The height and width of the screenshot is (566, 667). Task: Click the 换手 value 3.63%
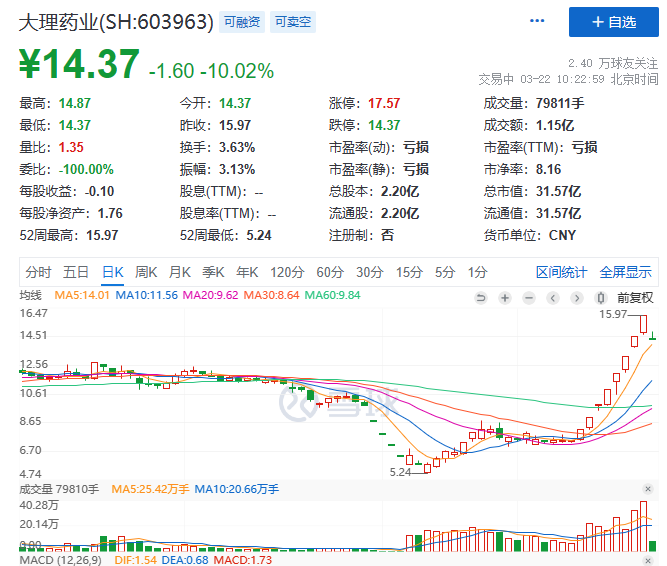pos(237,148)
